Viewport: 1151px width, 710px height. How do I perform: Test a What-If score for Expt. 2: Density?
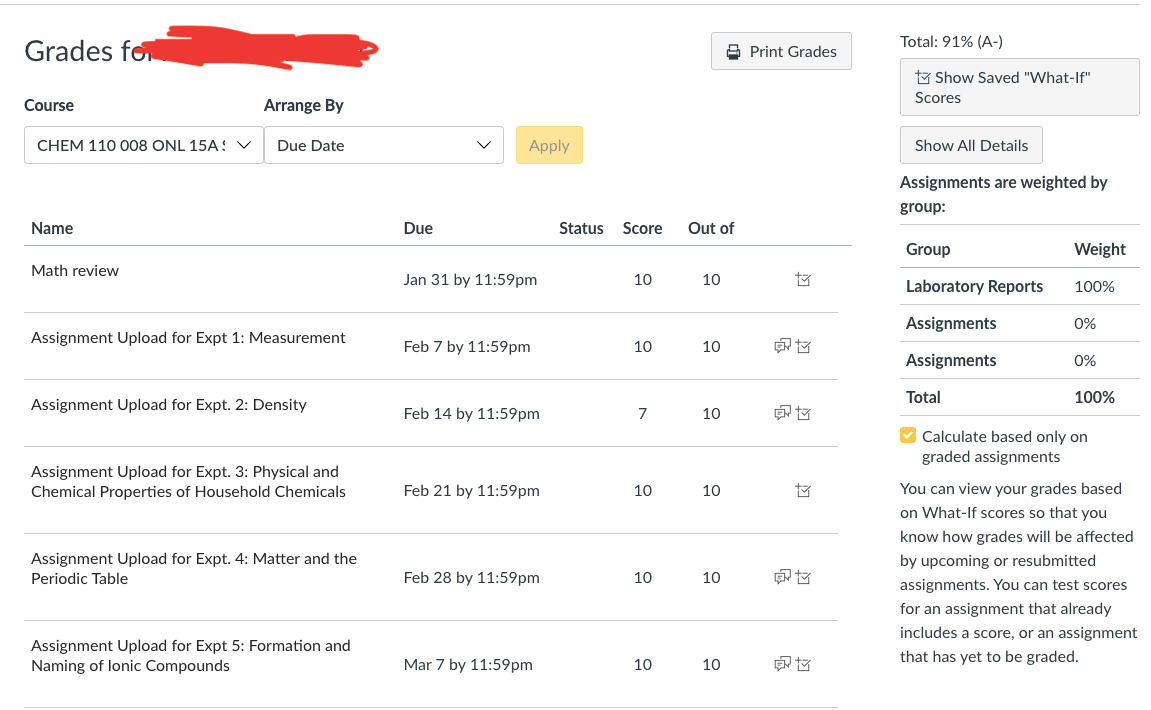tap(804, 413)
